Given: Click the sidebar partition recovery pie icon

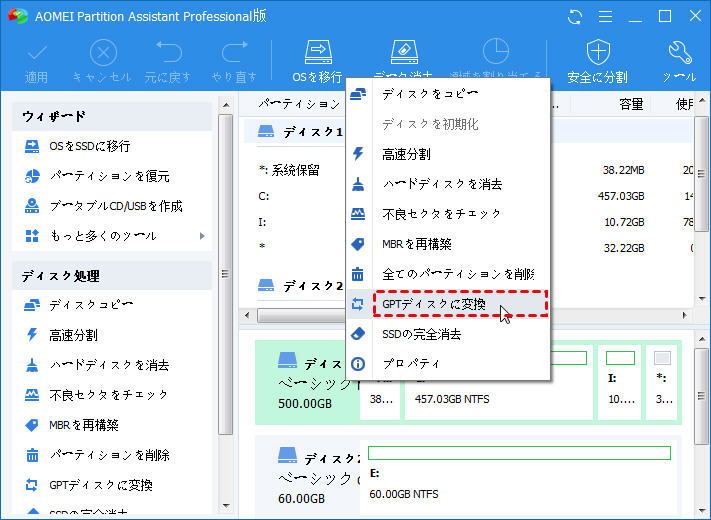Looking at the screenshot, I should click(x=32, y=176).
